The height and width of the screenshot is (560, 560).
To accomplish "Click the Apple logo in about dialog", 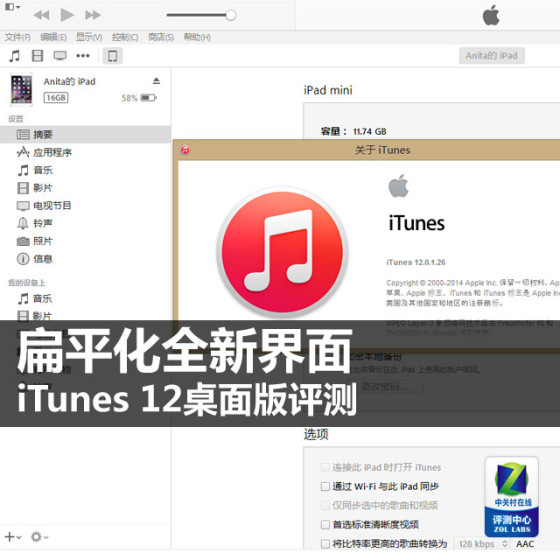I will [399, 186].
